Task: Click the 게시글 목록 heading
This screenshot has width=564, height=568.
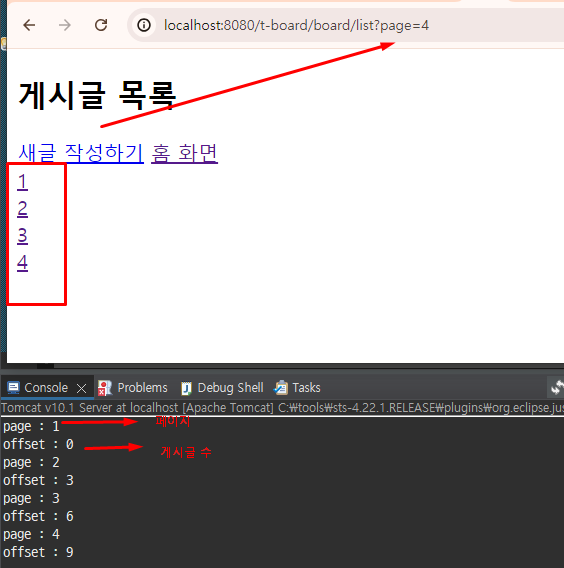Action: pyautogui.click(x=97, y=95)
